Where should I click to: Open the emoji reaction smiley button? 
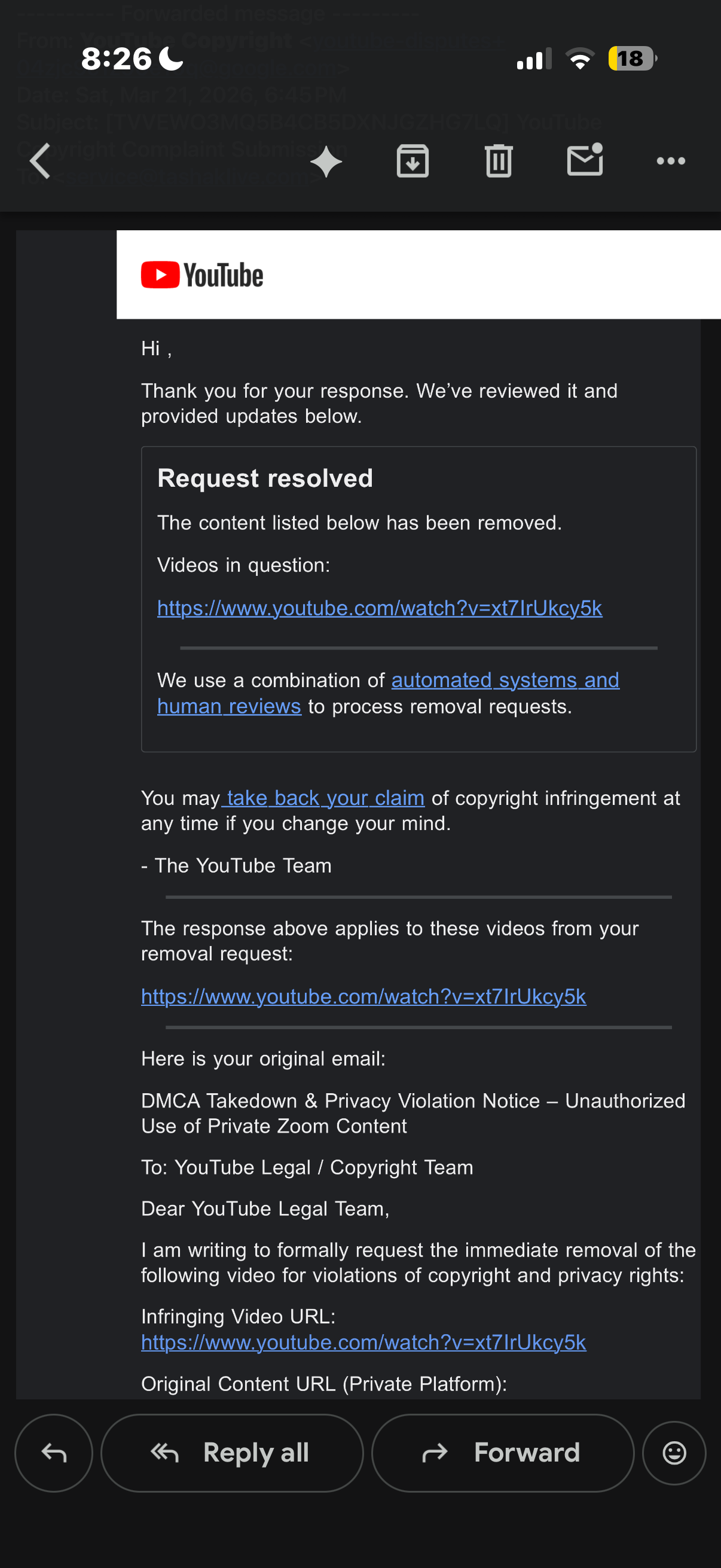point(674,1453)
